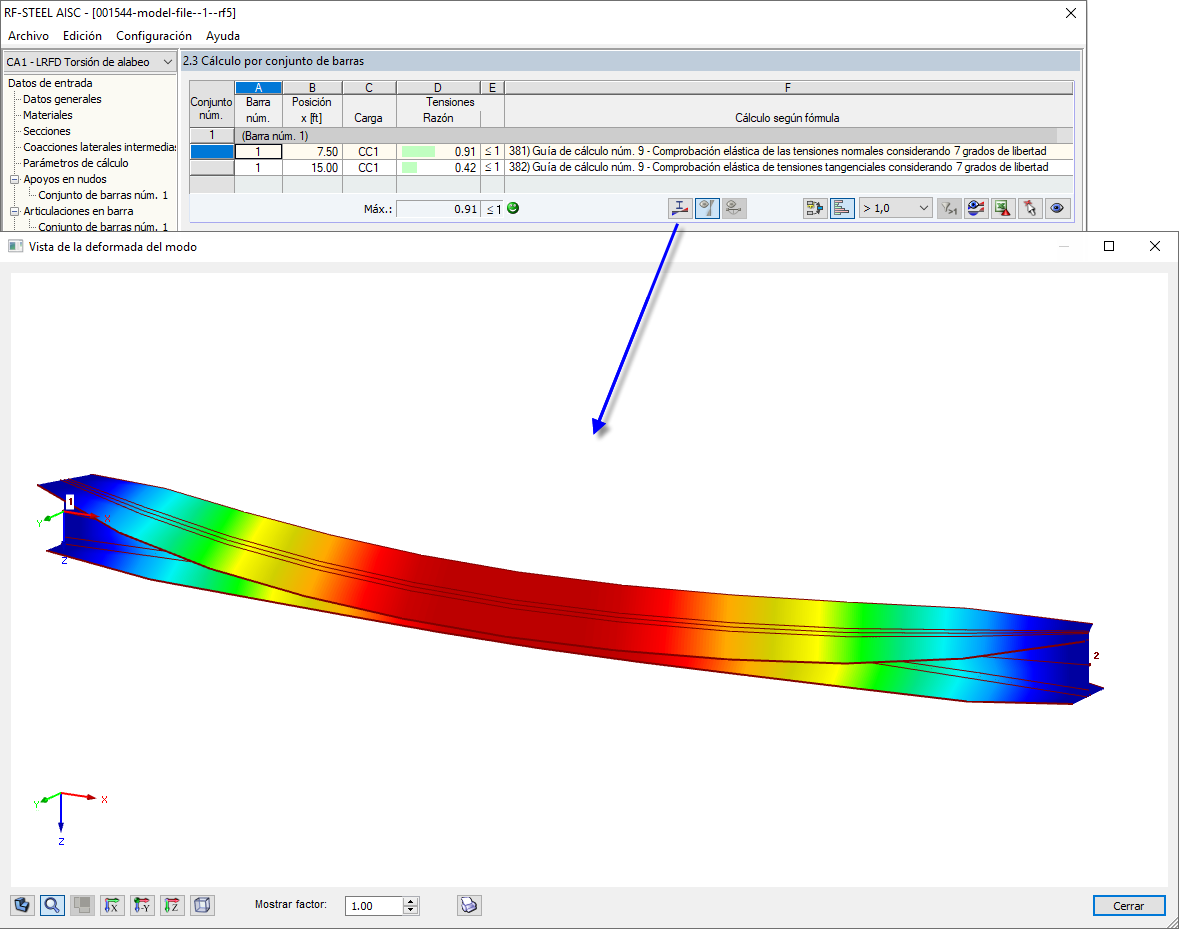Open the CA1 - LRFD Torsión de alabeo dropdown

[89, 62]
